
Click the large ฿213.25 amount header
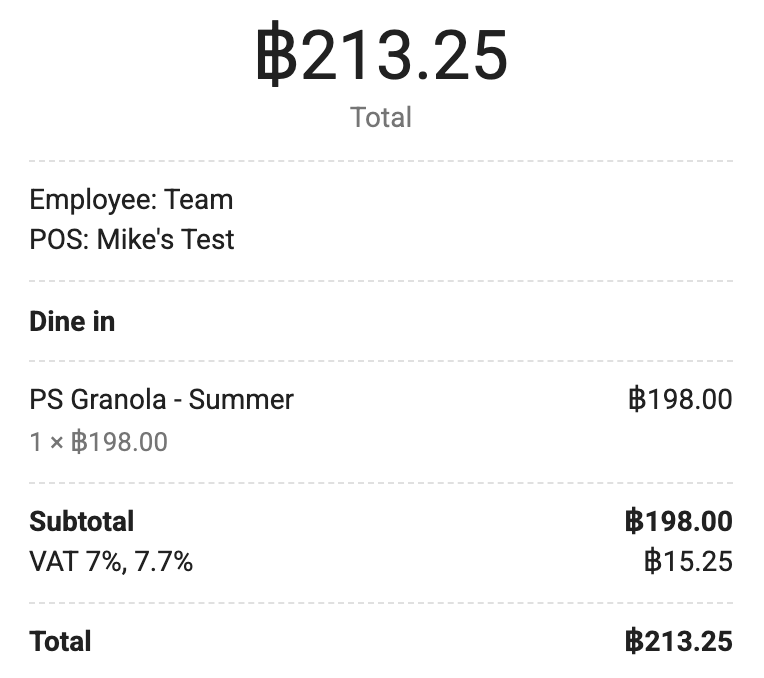[x=382, y=54]
